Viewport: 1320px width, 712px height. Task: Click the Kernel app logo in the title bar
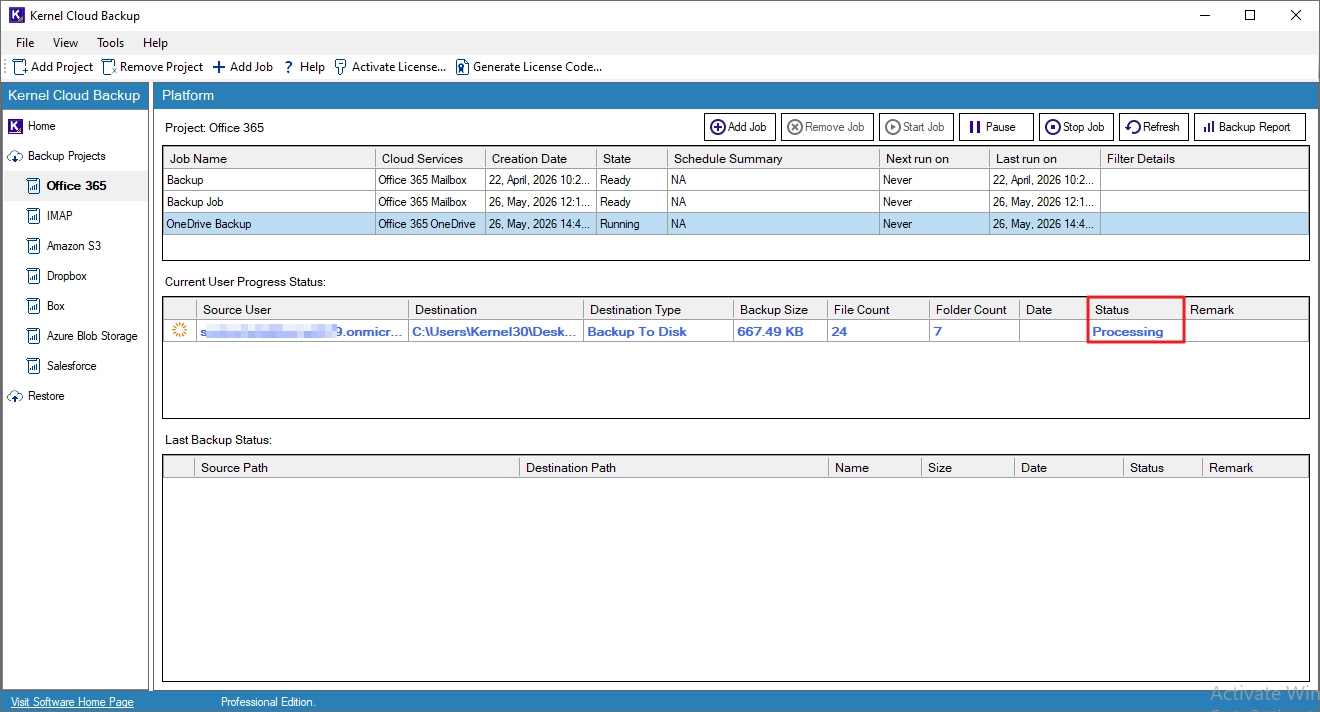15,15
